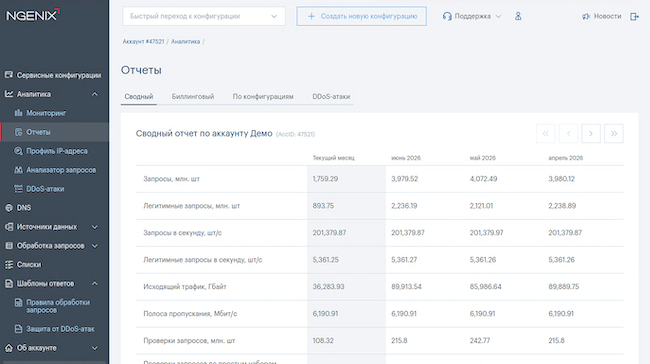Click the DDoS-атаки sidebar icon
Image resolution: width=650 pixels, height=364 pixels.
click(x=18, y=189)
